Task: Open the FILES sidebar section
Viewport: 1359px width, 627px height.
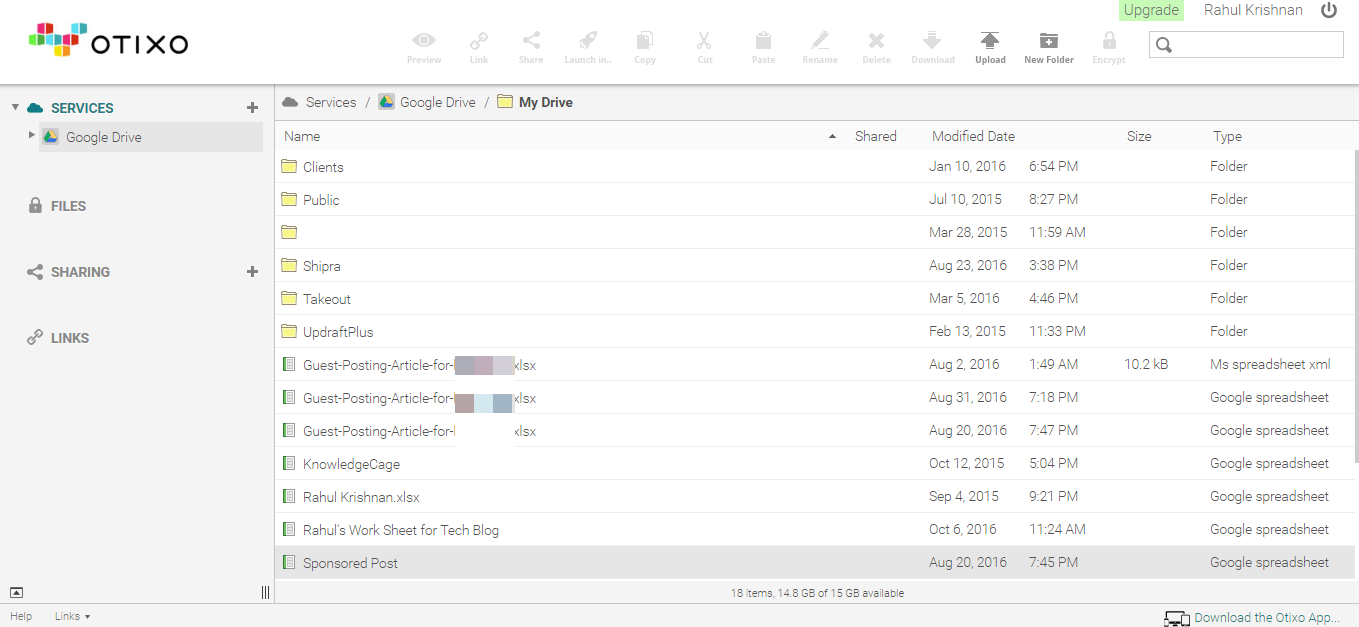Action: [x=69, y=206]
